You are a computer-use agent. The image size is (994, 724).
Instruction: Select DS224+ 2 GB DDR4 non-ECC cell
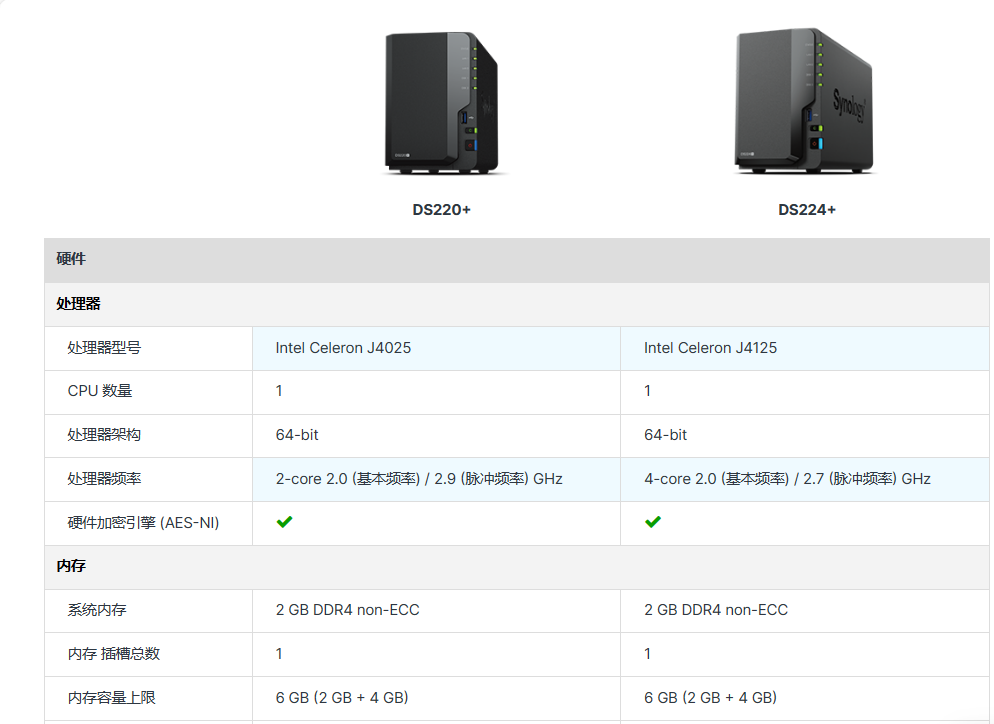coord(804,611)
